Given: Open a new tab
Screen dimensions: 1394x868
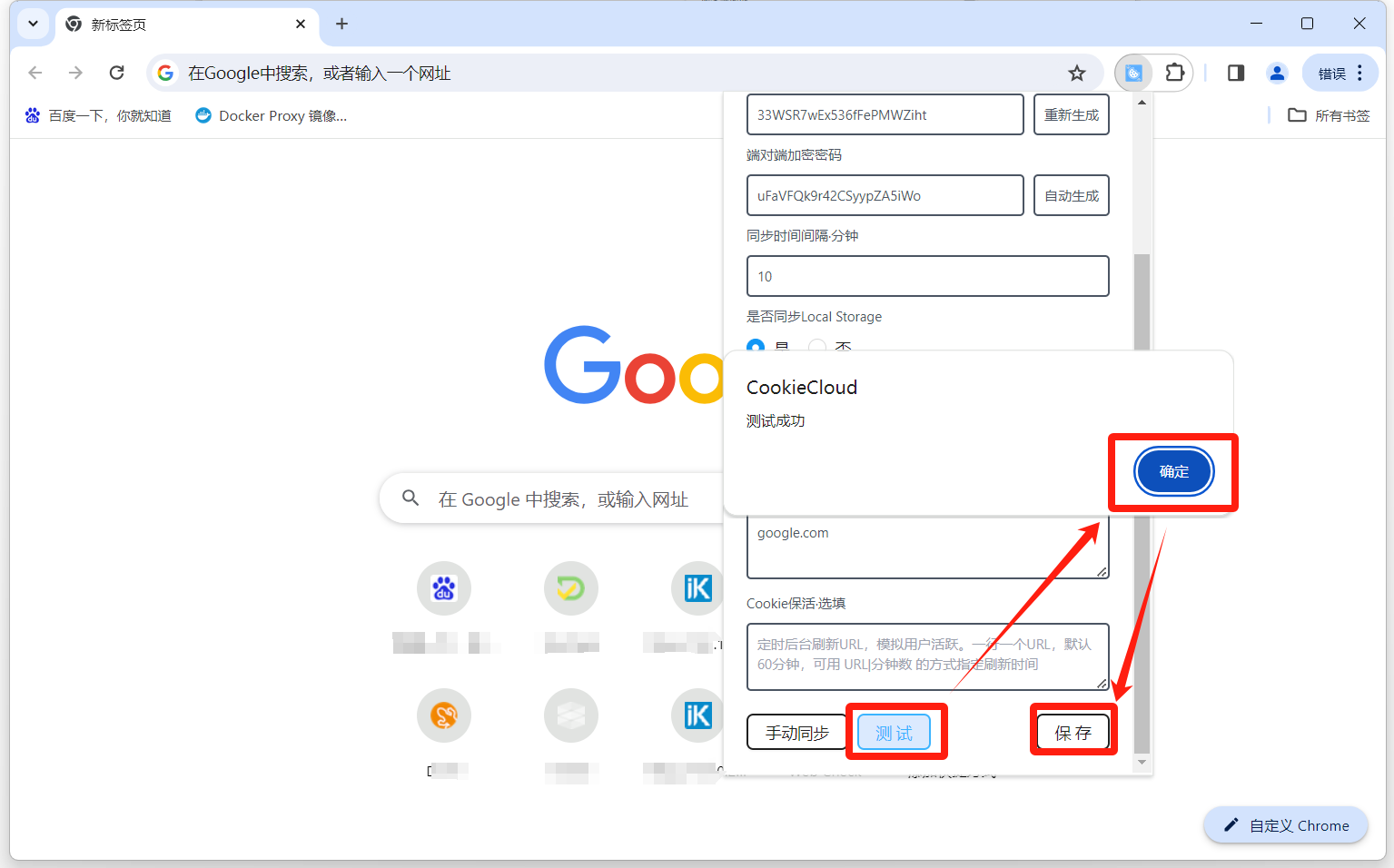Looking at the screenshot, I should pos(341,24).
